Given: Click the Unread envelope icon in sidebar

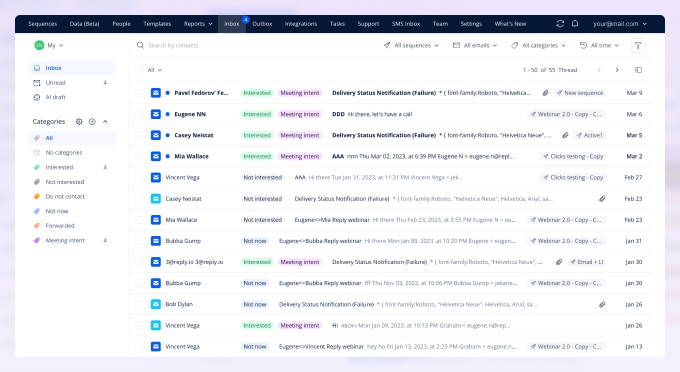Looking at the screenshot, I should [x=37, y=83].
